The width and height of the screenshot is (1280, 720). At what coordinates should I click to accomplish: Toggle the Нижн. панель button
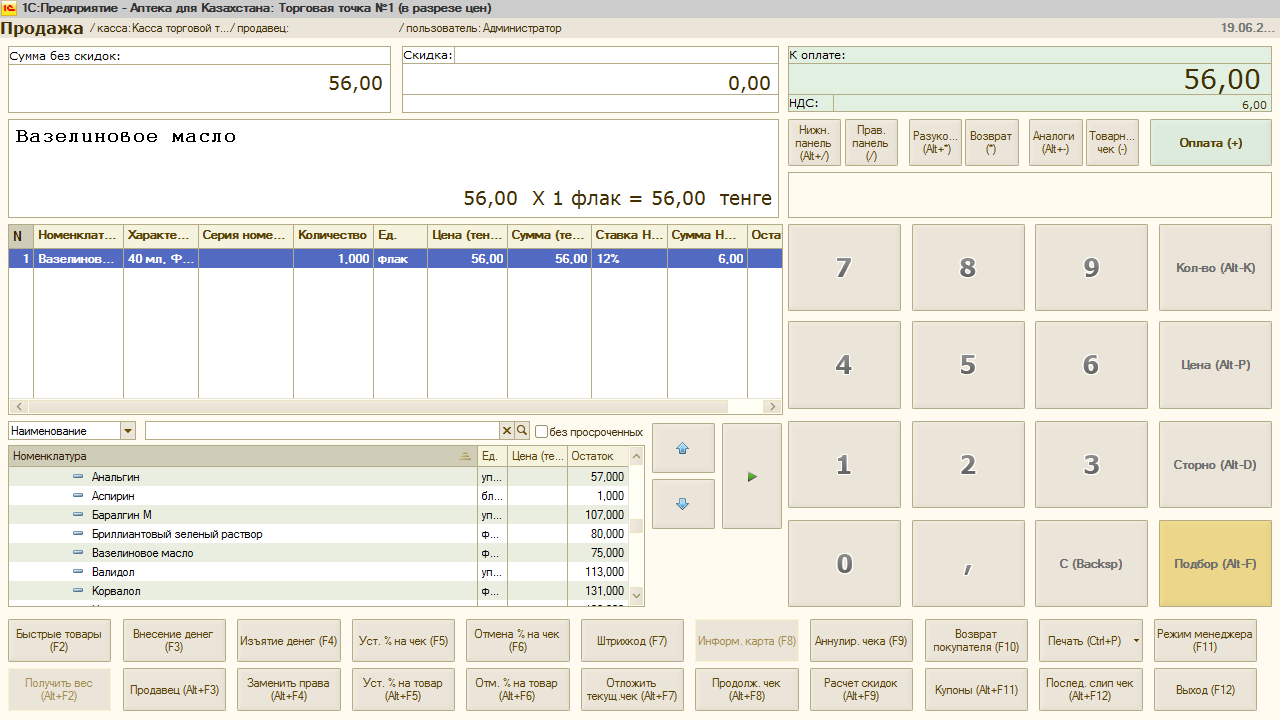pyautogui.click(x=814, y=143)
